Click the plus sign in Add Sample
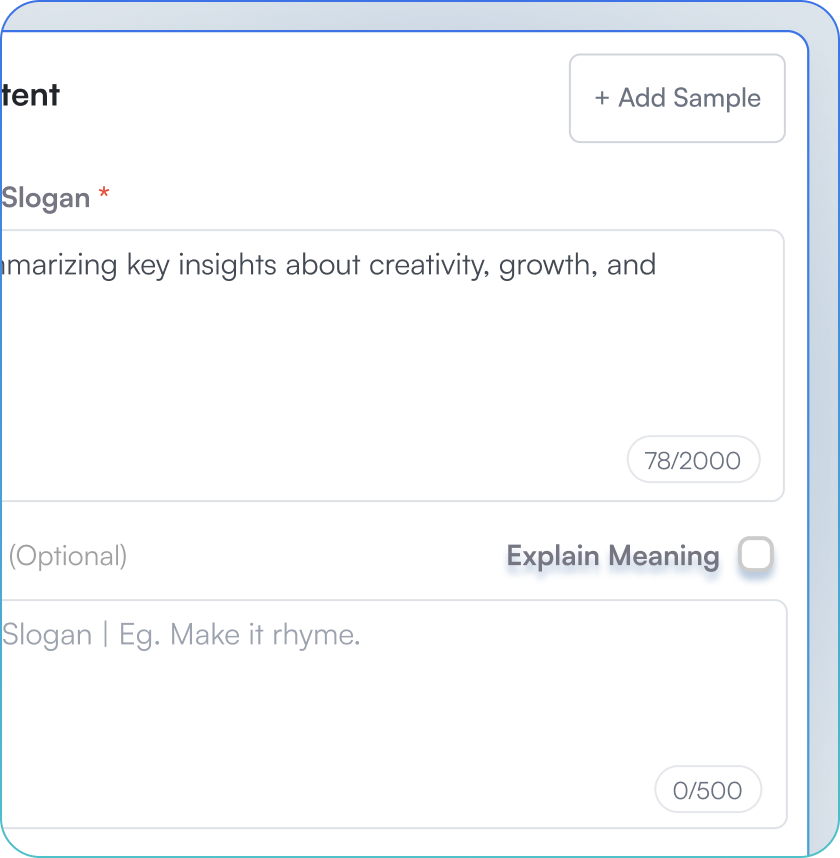 [602, 98]
